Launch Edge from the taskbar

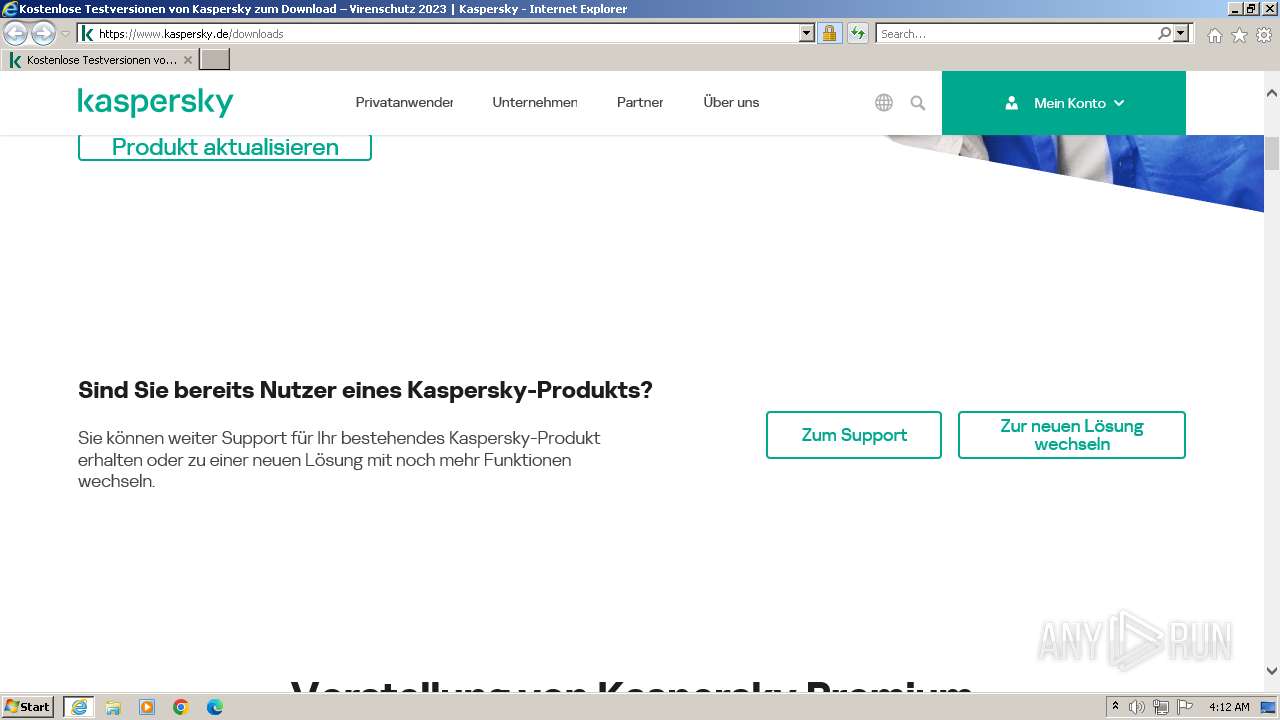215,707
